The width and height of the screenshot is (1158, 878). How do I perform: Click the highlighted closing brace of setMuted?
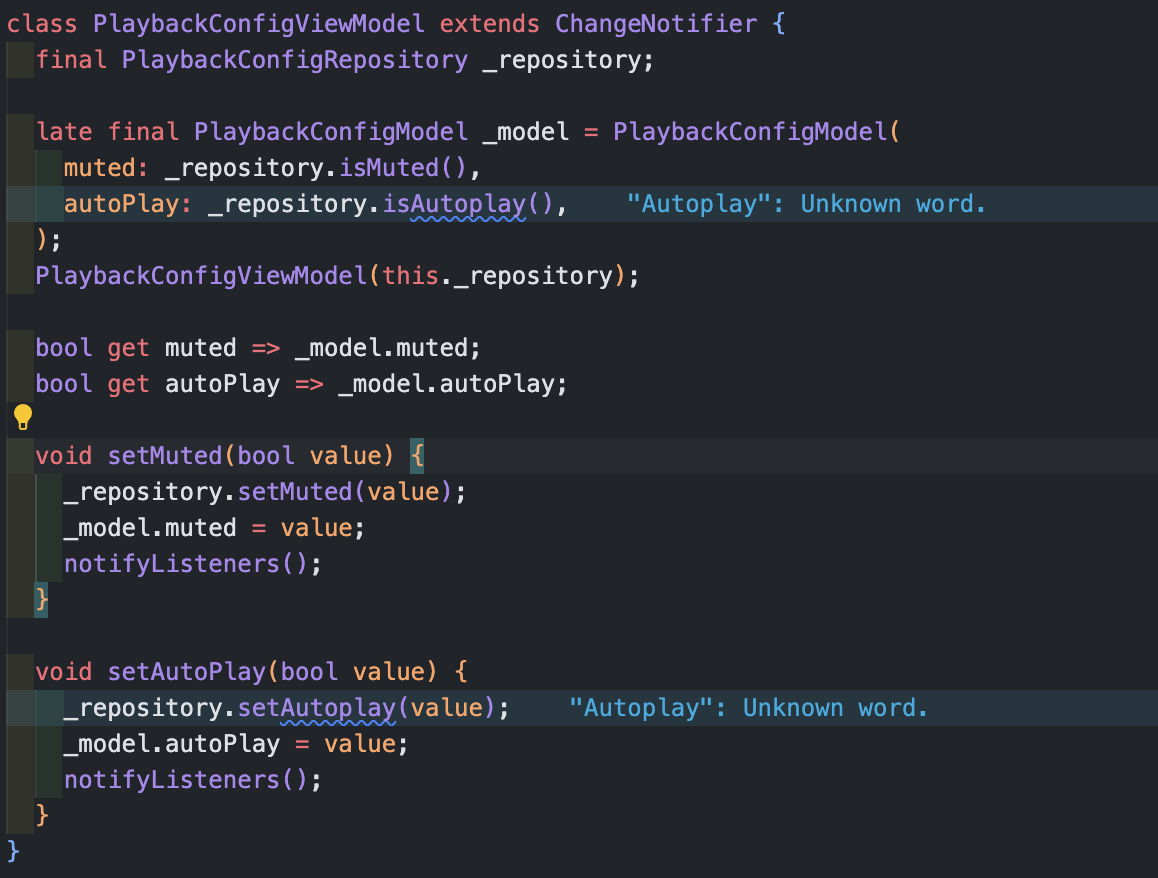point(41,600)
